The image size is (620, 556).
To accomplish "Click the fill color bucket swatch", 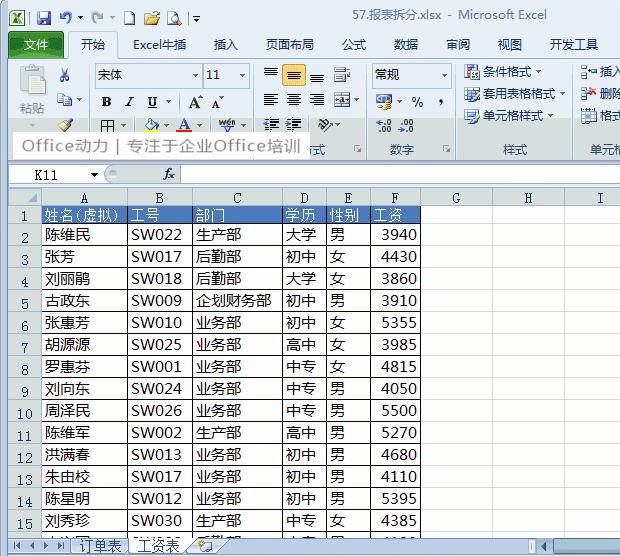I will [x=152, y=125].
